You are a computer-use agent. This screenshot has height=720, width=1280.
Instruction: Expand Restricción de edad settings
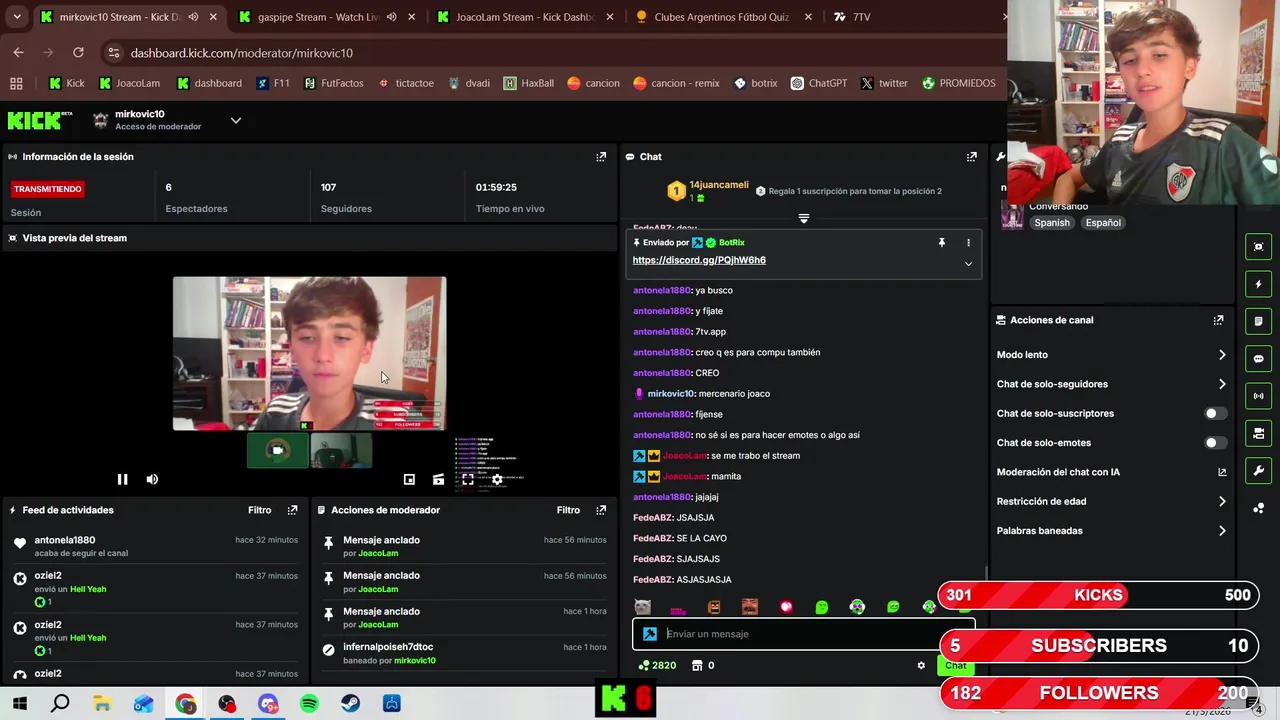(x=1111, y=501)
